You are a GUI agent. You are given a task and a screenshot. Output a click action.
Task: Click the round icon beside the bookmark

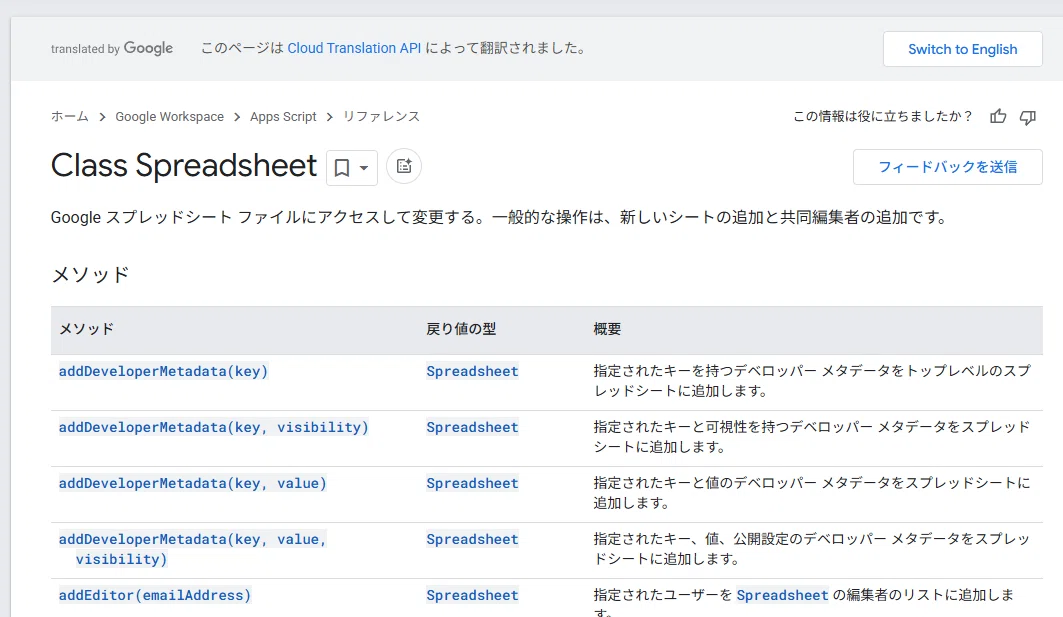pyautogui.click(x=404, y=166)
